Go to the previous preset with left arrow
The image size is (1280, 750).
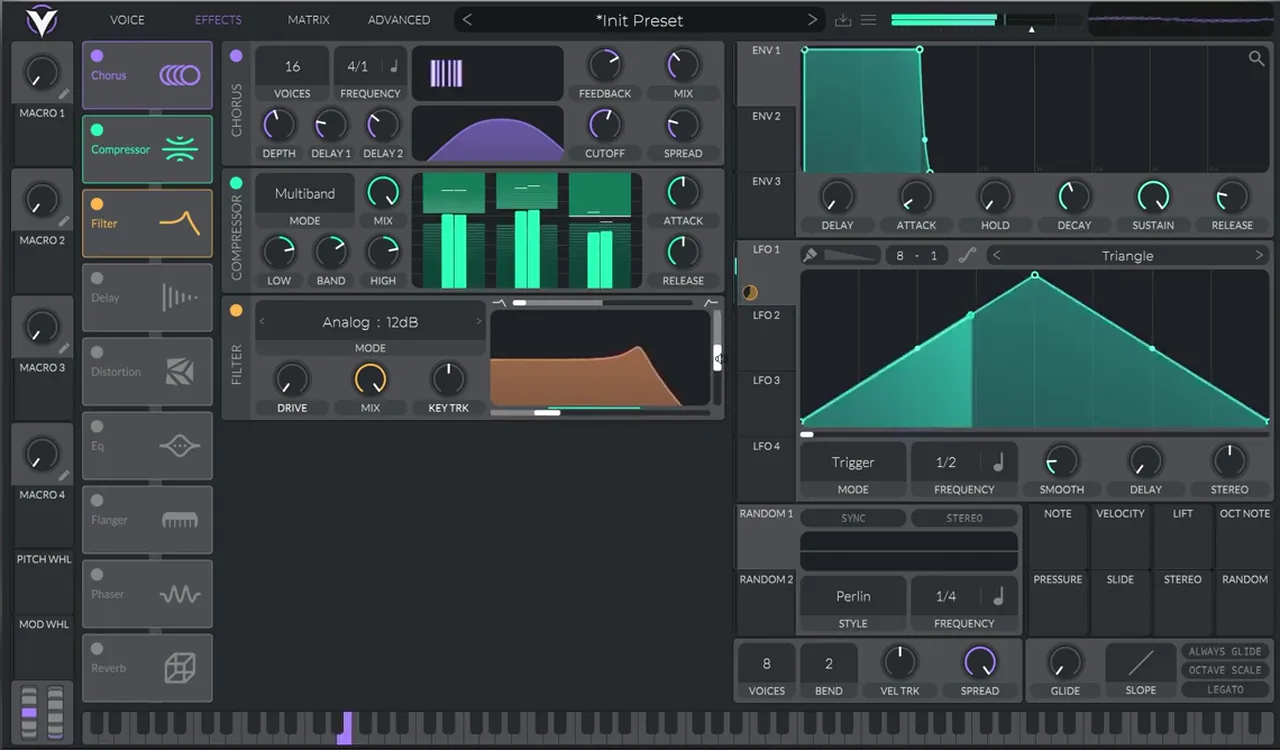(x=467, y=20)
